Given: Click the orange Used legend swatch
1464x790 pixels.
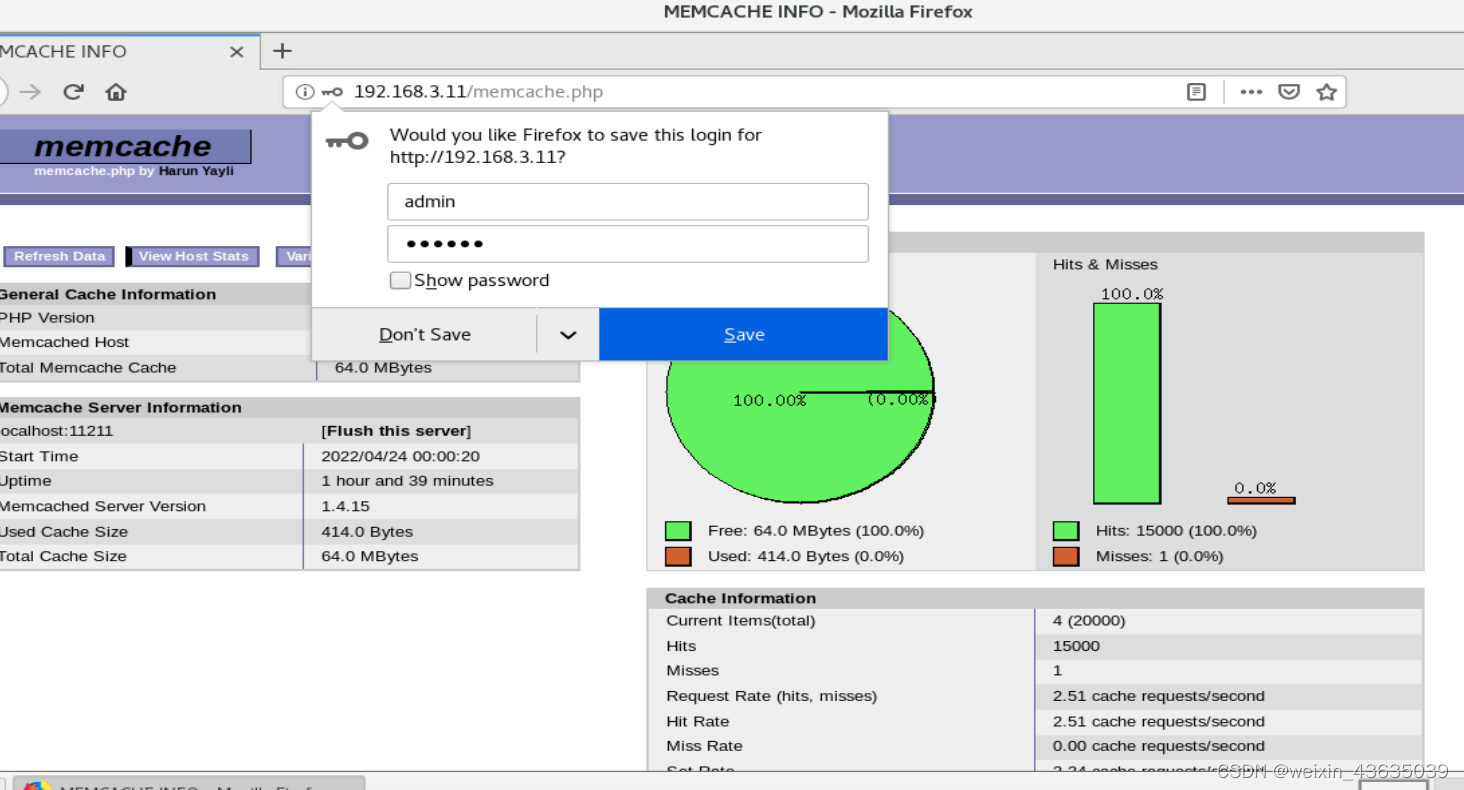Looking at the screenshot, I should pos(678,556).
